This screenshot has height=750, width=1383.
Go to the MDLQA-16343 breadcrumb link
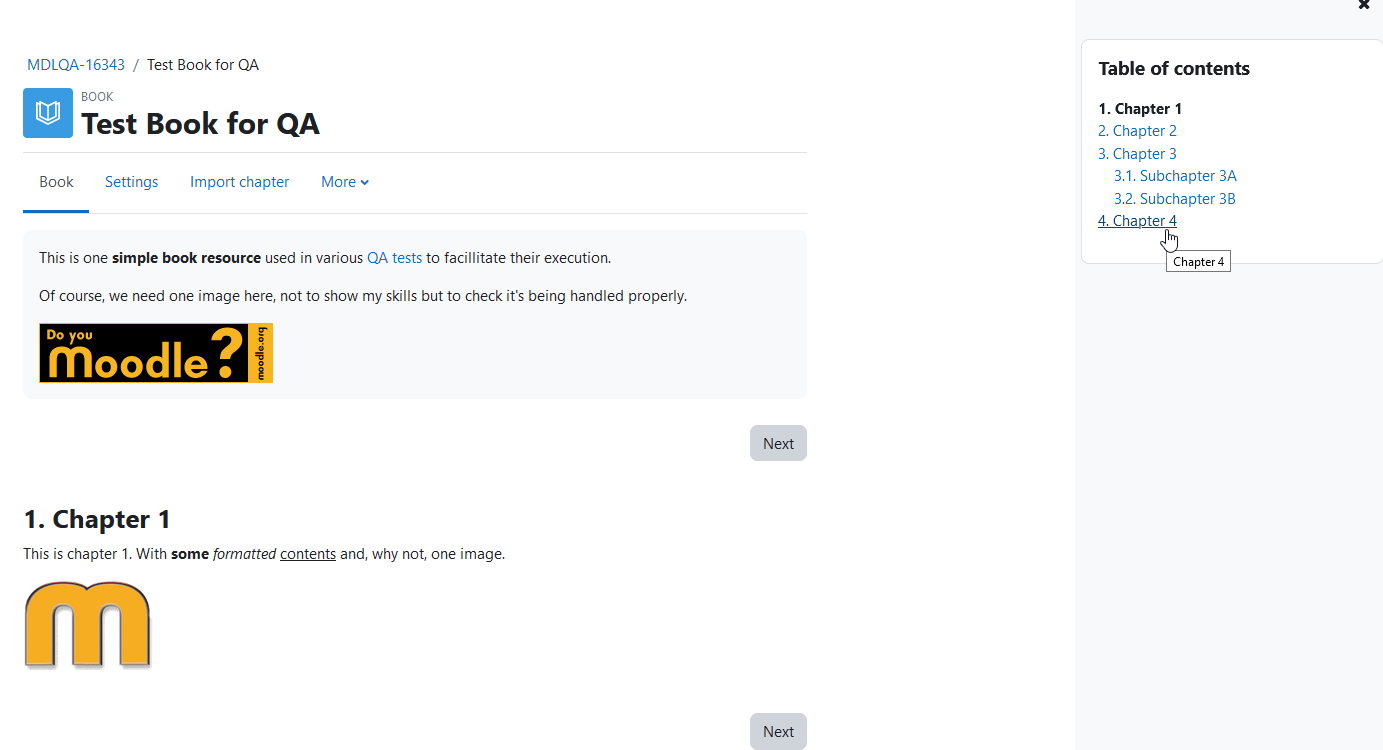point(76,65)
